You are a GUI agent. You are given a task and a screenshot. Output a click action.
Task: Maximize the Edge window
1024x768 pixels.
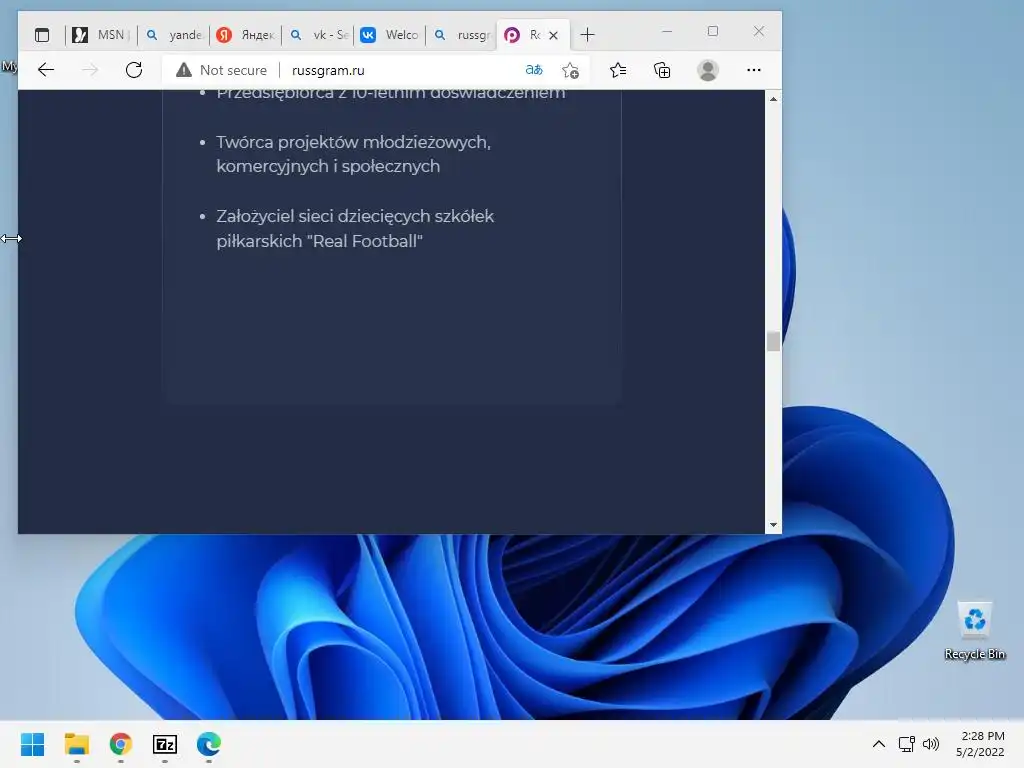712,31
